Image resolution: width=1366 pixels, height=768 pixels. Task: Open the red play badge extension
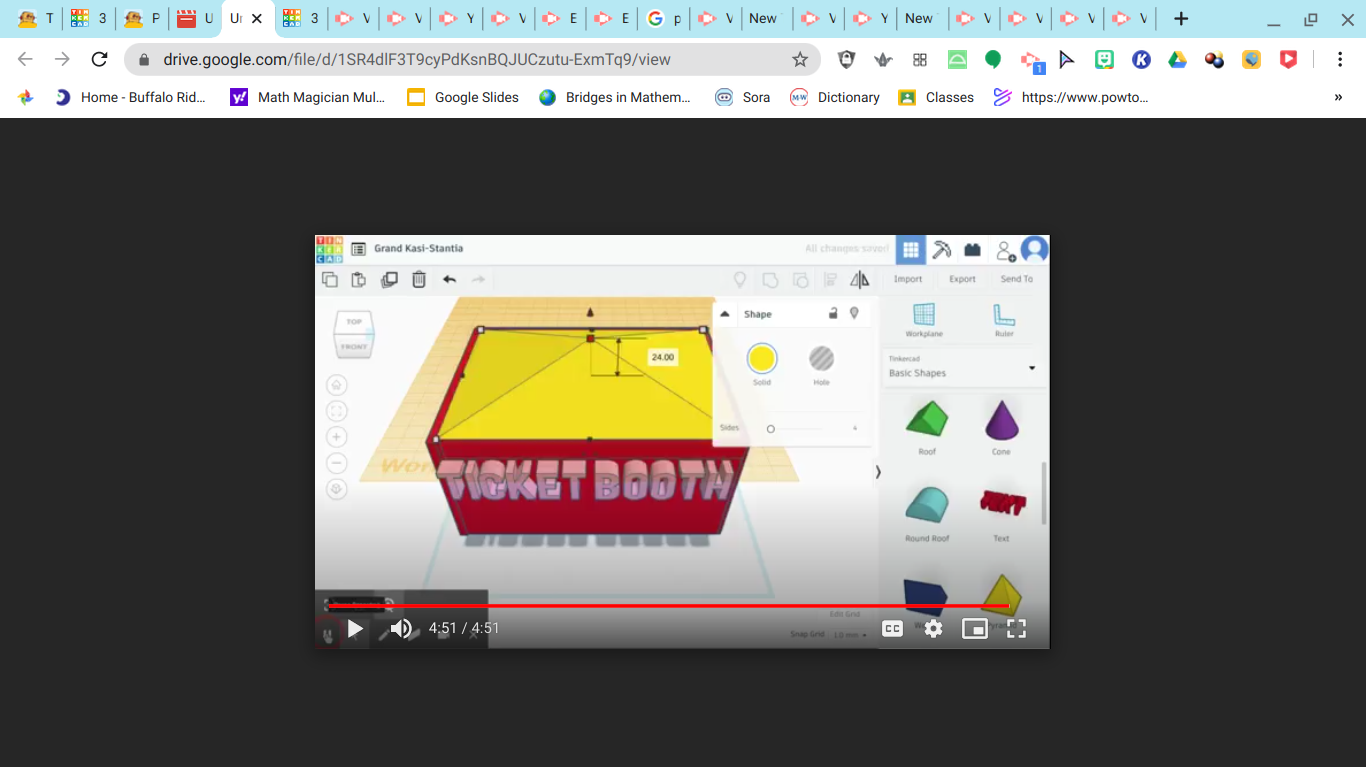pyautogui.click(x=1289, y=60)
